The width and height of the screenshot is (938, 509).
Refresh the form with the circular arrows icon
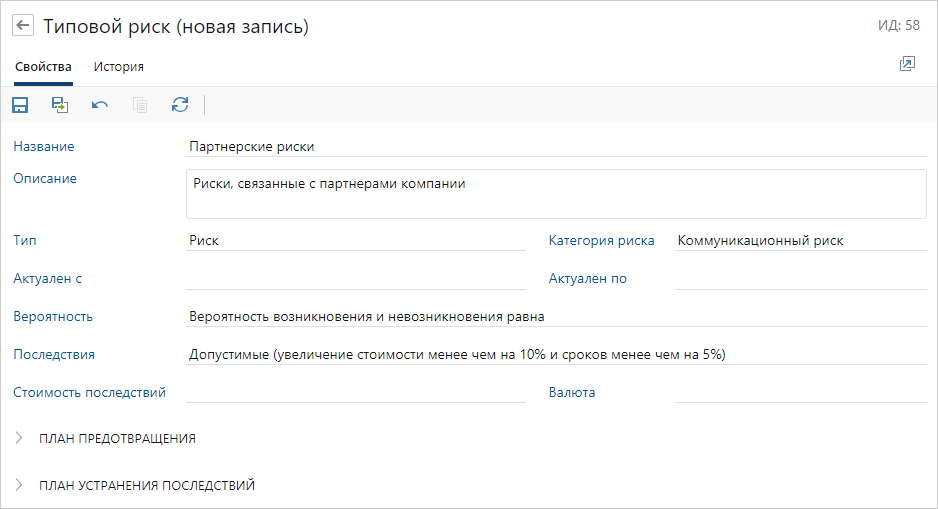(180, 105)
